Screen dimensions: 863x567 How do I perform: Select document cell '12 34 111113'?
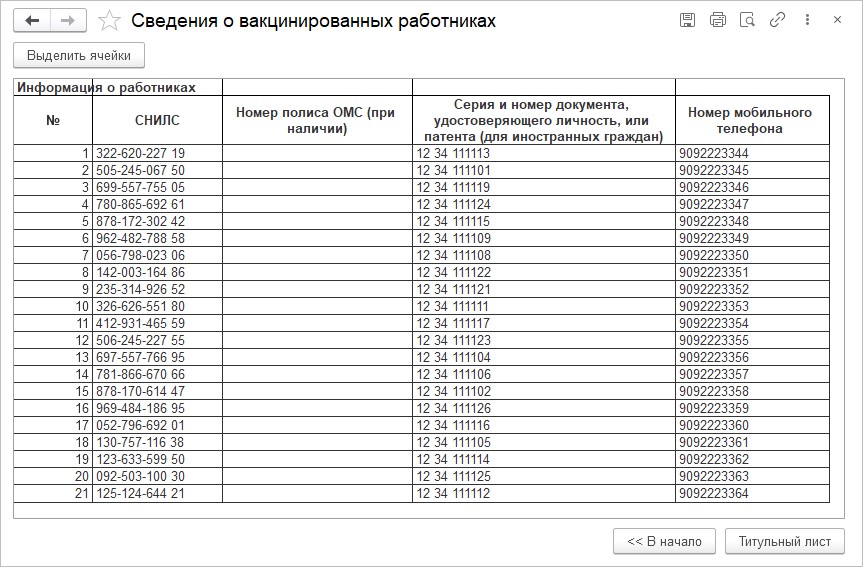pyautogui.click(x=544, y=153)
